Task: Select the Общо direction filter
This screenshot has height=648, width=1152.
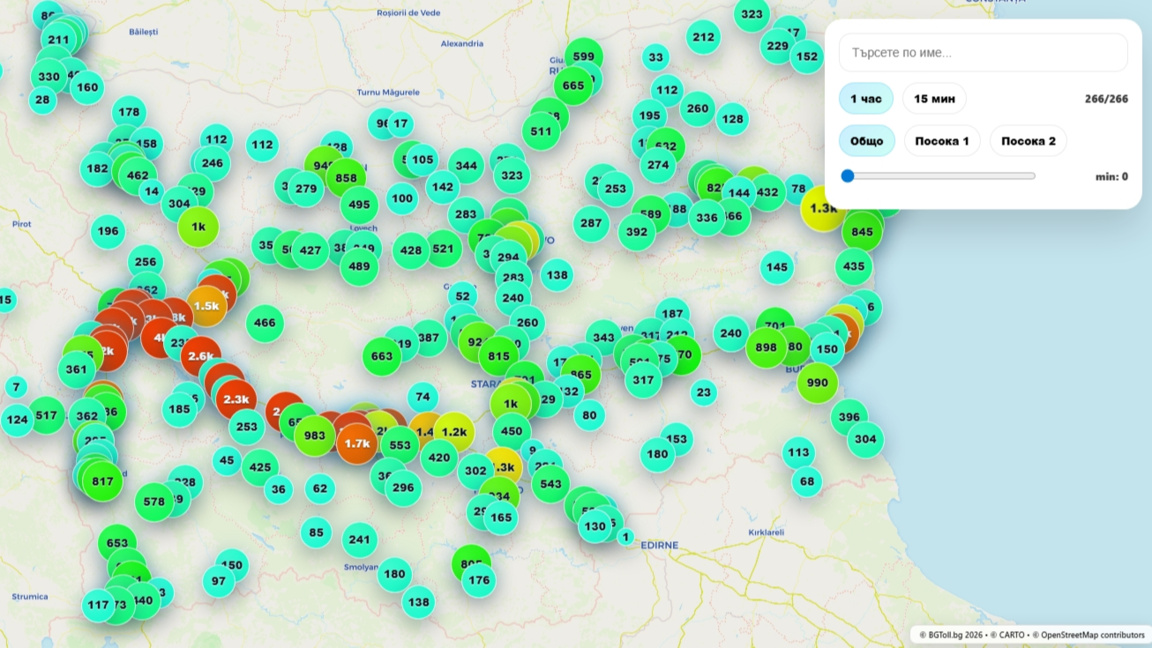Action: click(866, 141)
